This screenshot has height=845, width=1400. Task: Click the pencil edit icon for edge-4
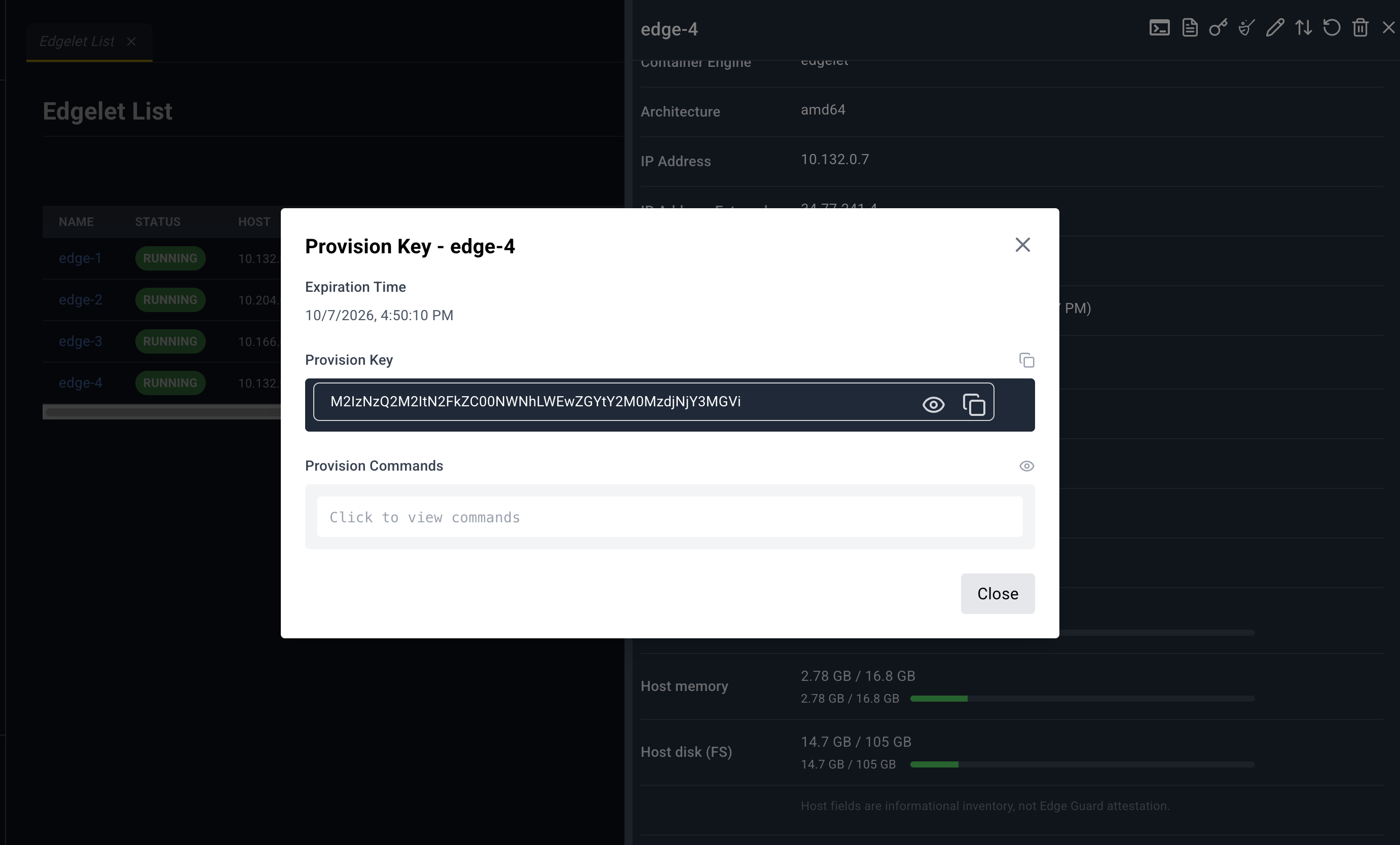tap(1275, 28)
